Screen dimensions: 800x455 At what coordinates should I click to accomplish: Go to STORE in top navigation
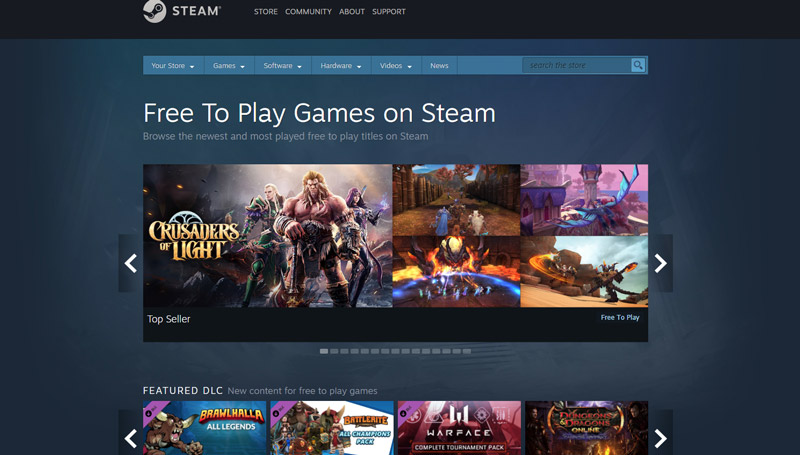tap(266, 11)
